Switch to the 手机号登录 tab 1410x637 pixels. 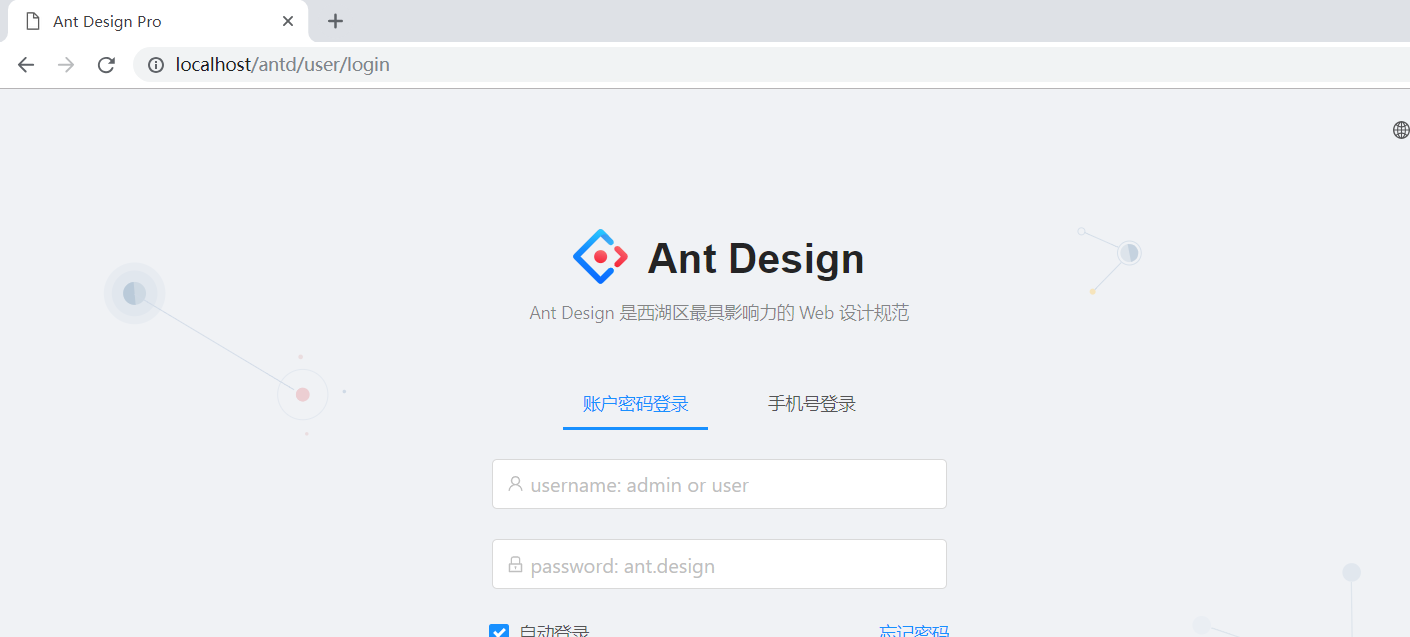pos(810,403)
